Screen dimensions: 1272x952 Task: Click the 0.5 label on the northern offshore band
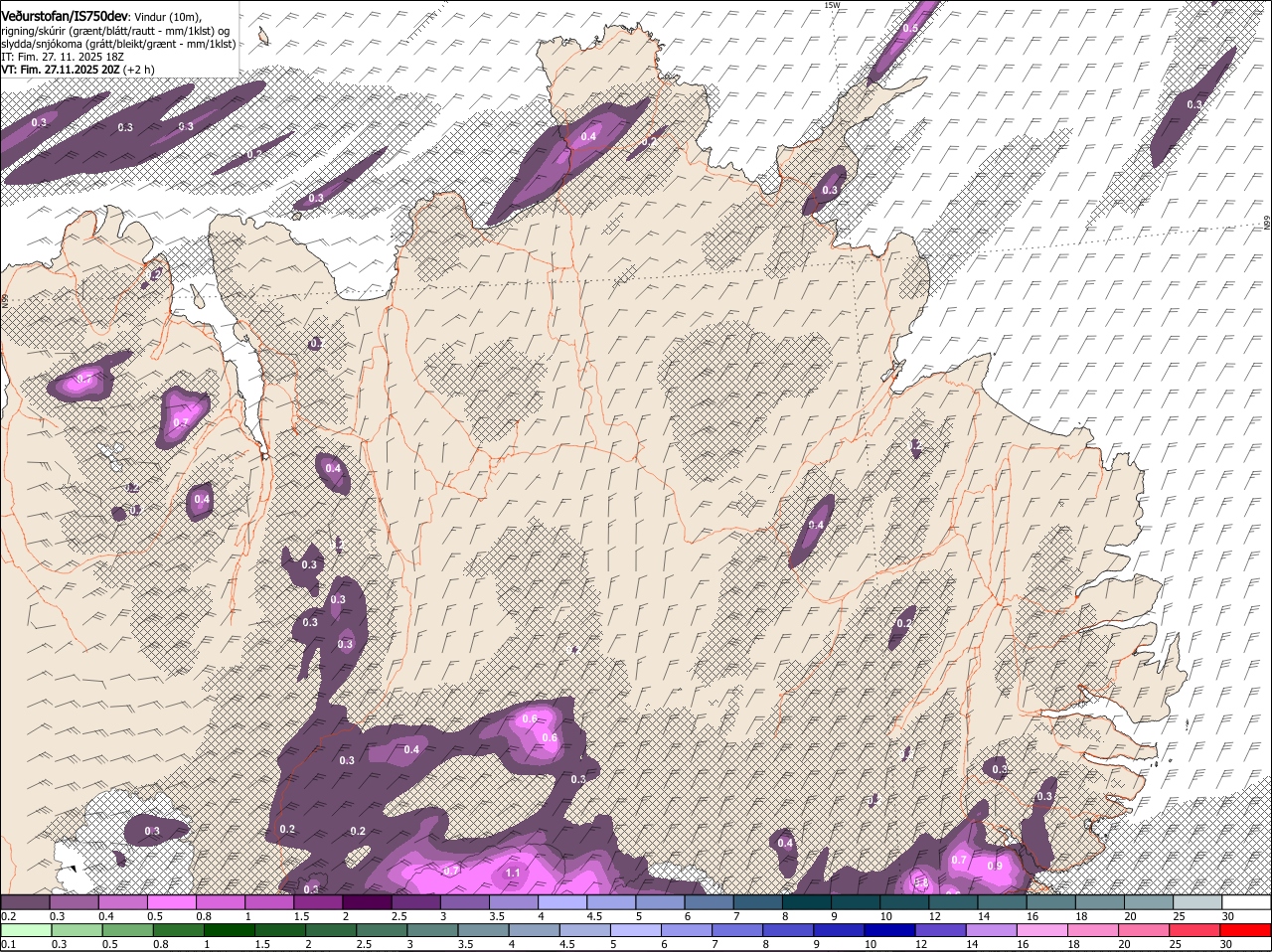point(910,28)
